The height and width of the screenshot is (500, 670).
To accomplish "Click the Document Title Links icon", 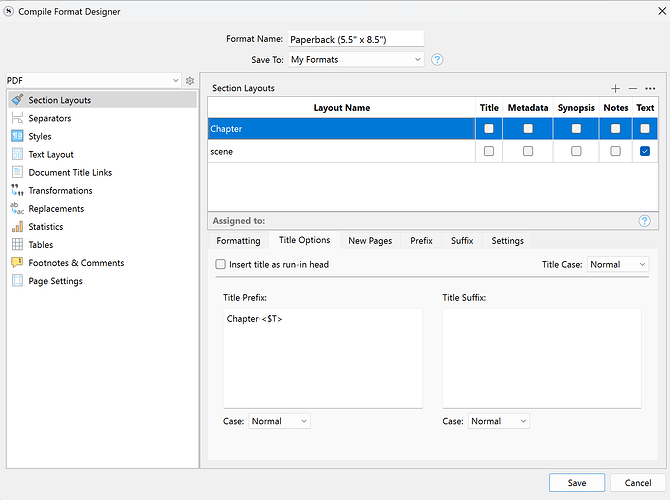I will point(18,172).
